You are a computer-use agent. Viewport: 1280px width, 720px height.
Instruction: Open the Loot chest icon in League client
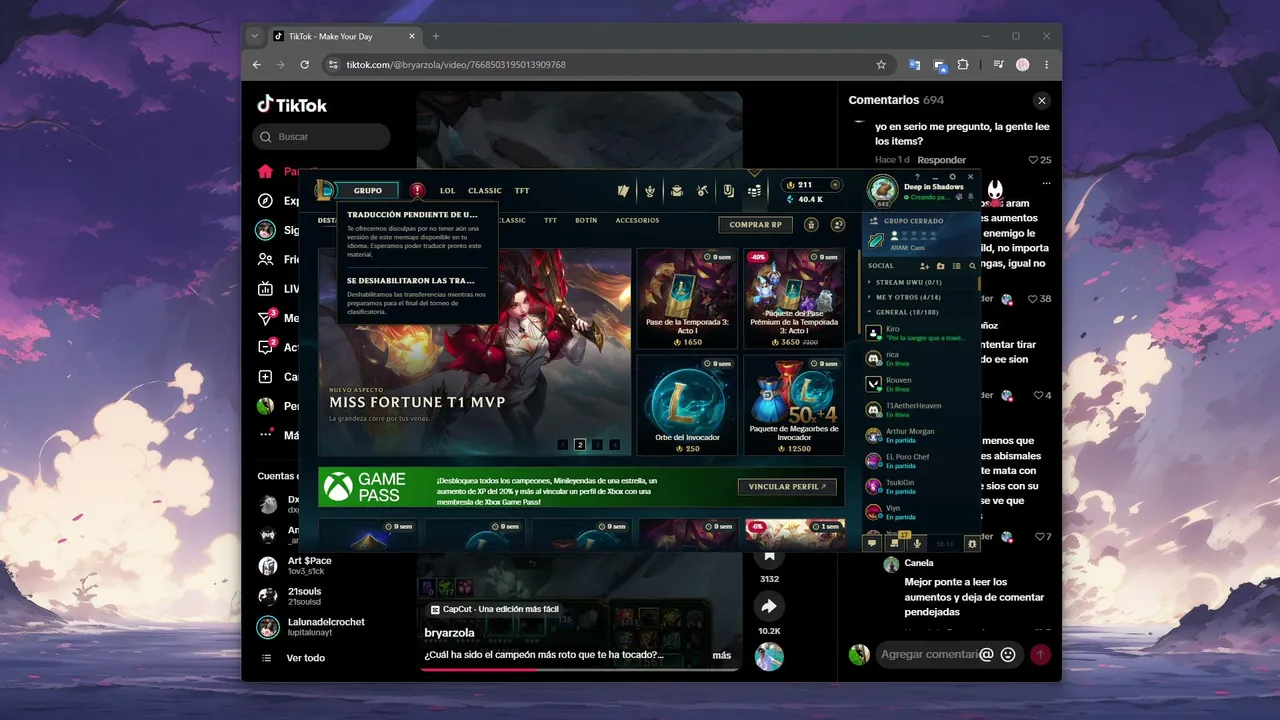676,191
